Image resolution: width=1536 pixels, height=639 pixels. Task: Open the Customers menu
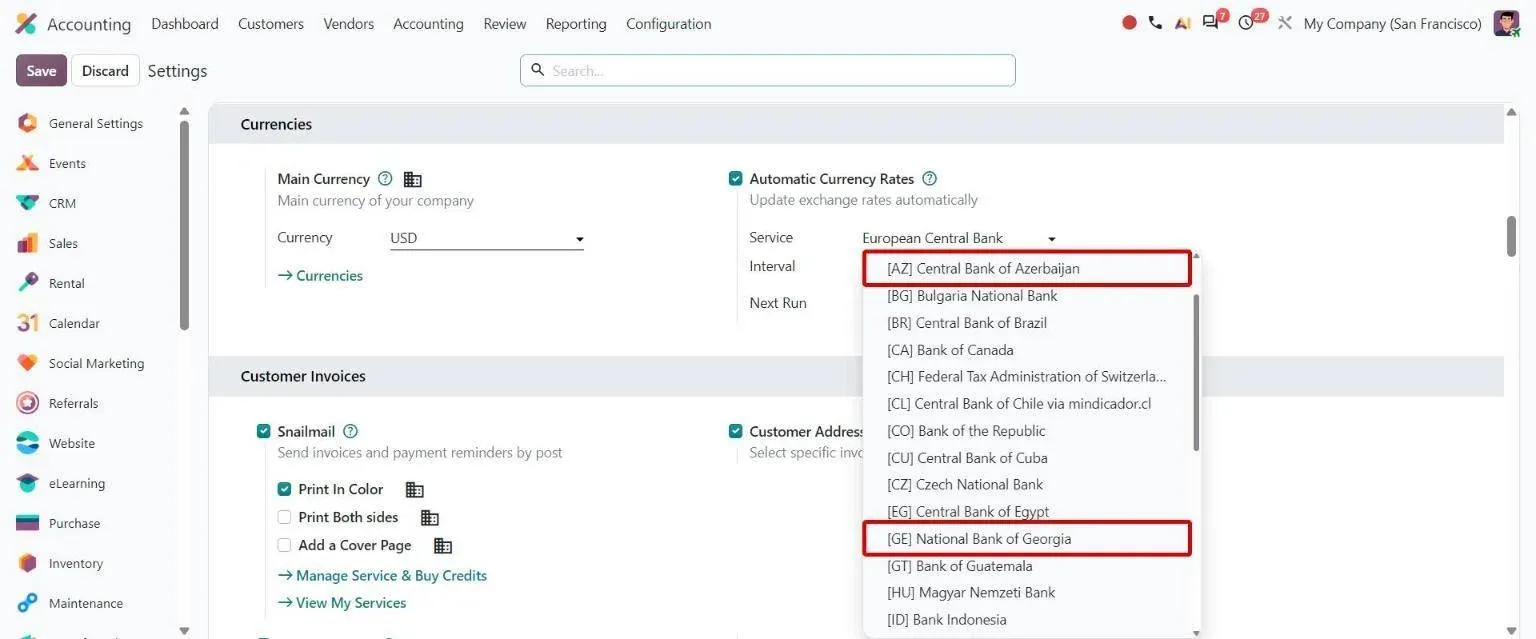click(271, 23)
